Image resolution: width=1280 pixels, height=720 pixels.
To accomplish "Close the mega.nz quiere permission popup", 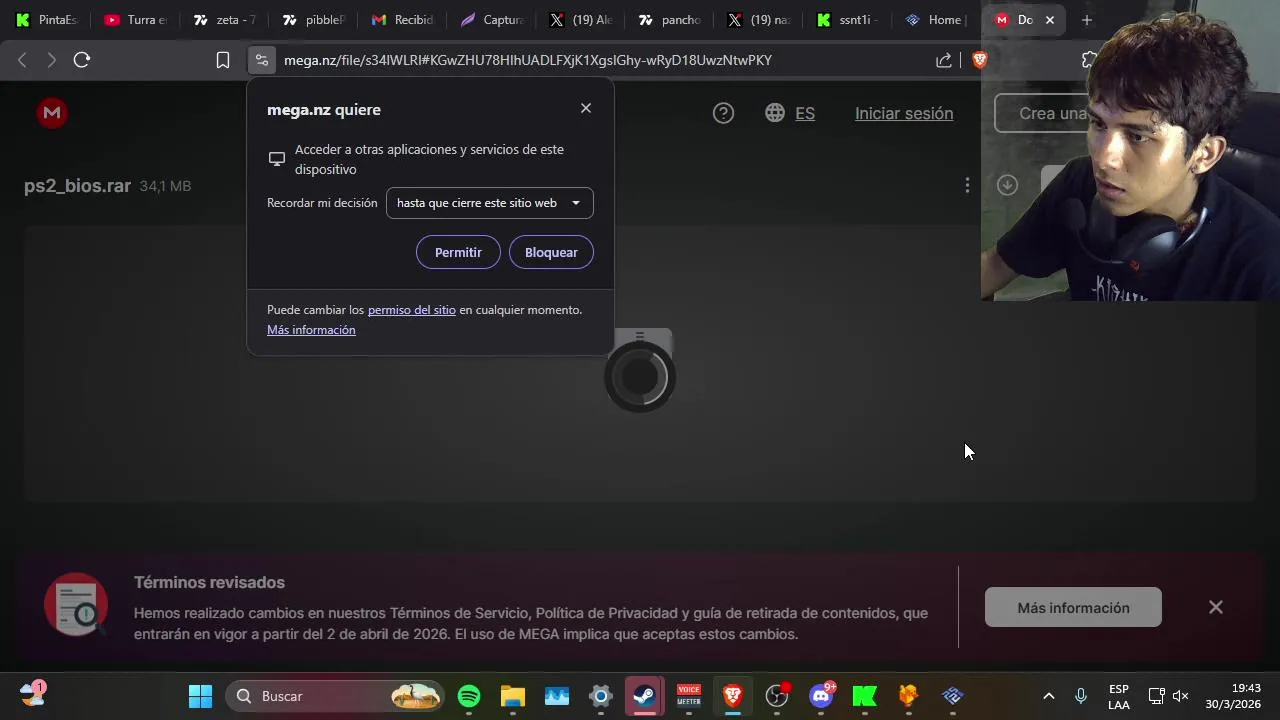I will (586, 108).
